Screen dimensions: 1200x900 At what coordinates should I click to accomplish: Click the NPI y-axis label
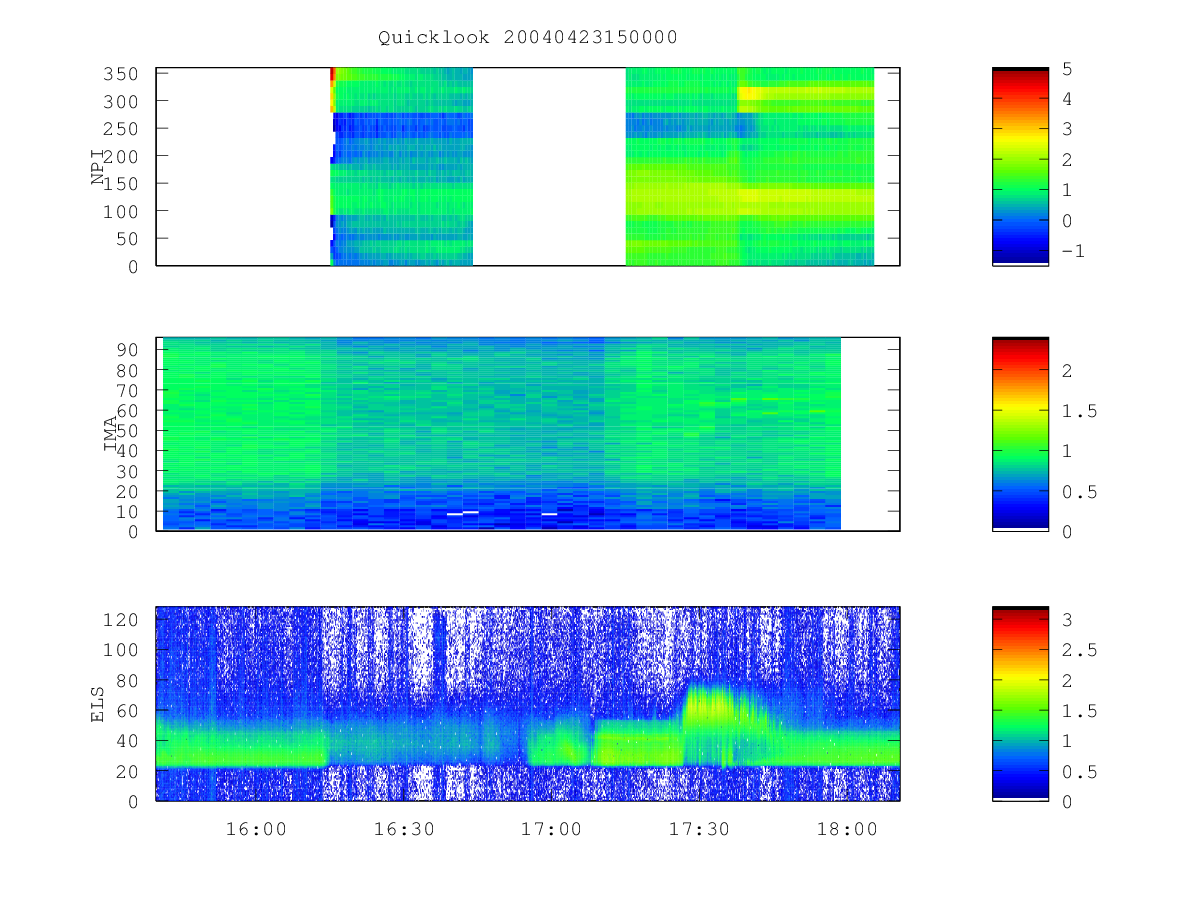(x=99, y=167)
